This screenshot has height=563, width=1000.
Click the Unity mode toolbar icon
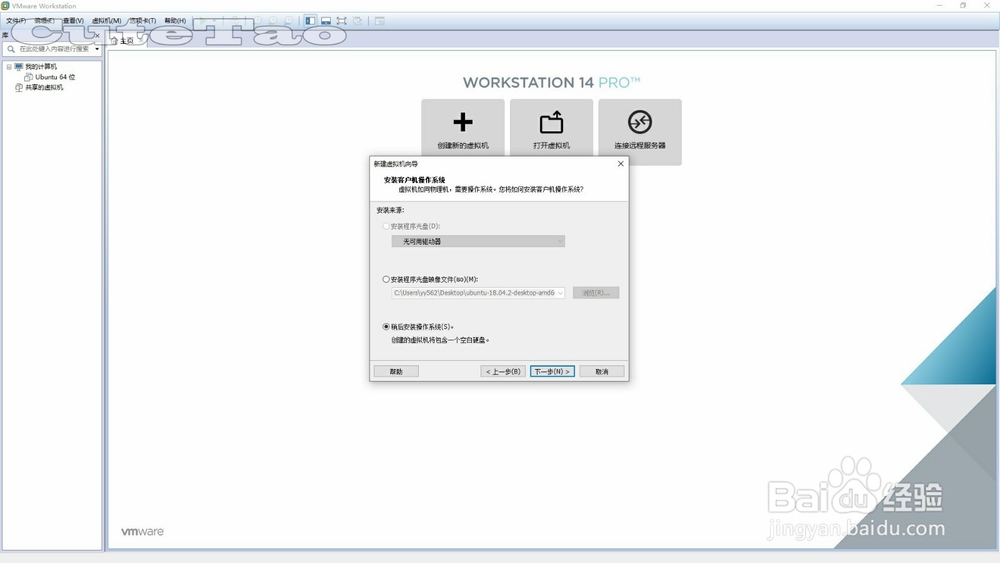point(358,20)
